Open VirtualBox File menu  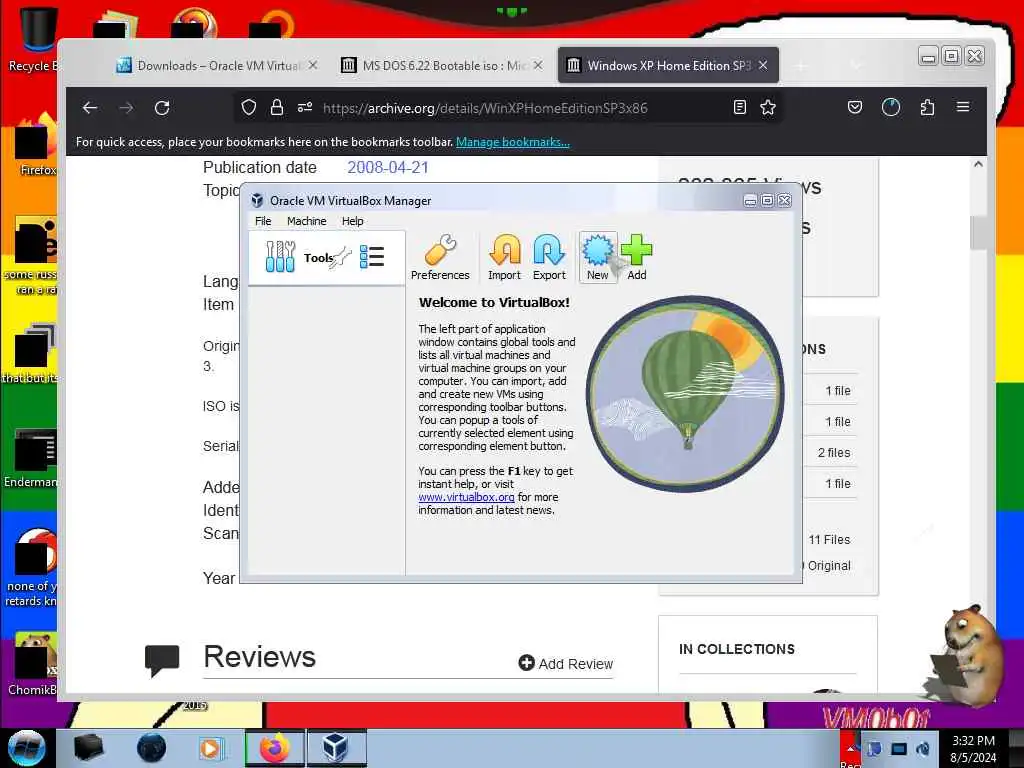pyautogui.click(x=263, y=221)
